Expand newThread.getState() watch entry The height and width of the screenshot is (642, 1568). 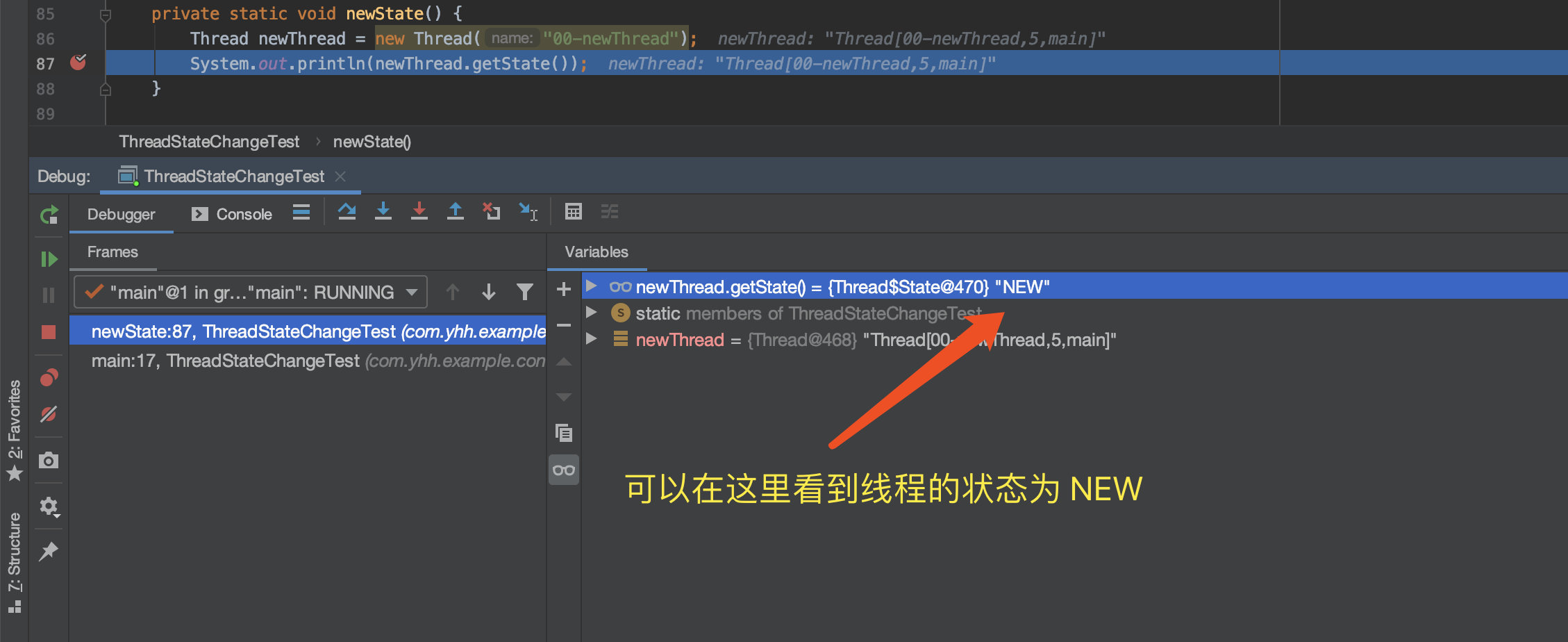click(592, 286)
